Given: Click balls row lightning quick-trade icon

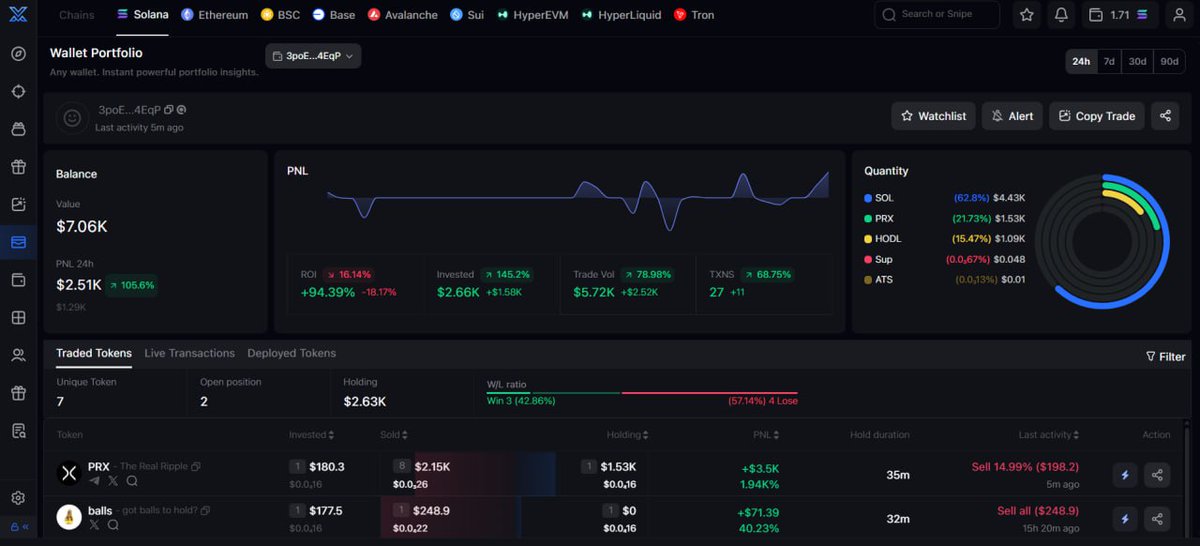Looking at the screenshot, I should (x=1125, y=519).
